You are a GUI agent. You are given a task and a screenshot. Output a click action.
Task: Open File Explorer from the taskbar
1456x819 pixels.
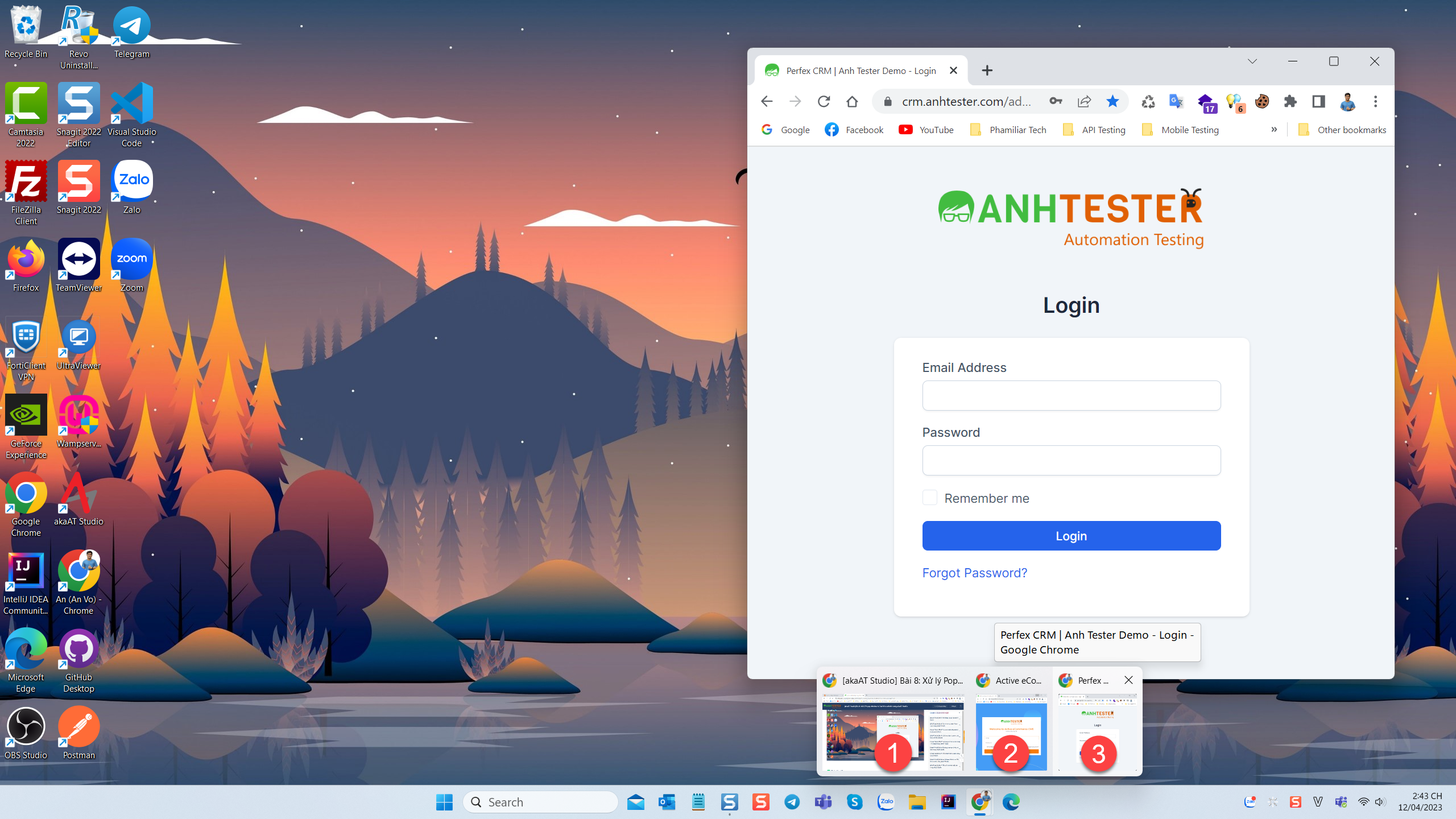(917, 802)
